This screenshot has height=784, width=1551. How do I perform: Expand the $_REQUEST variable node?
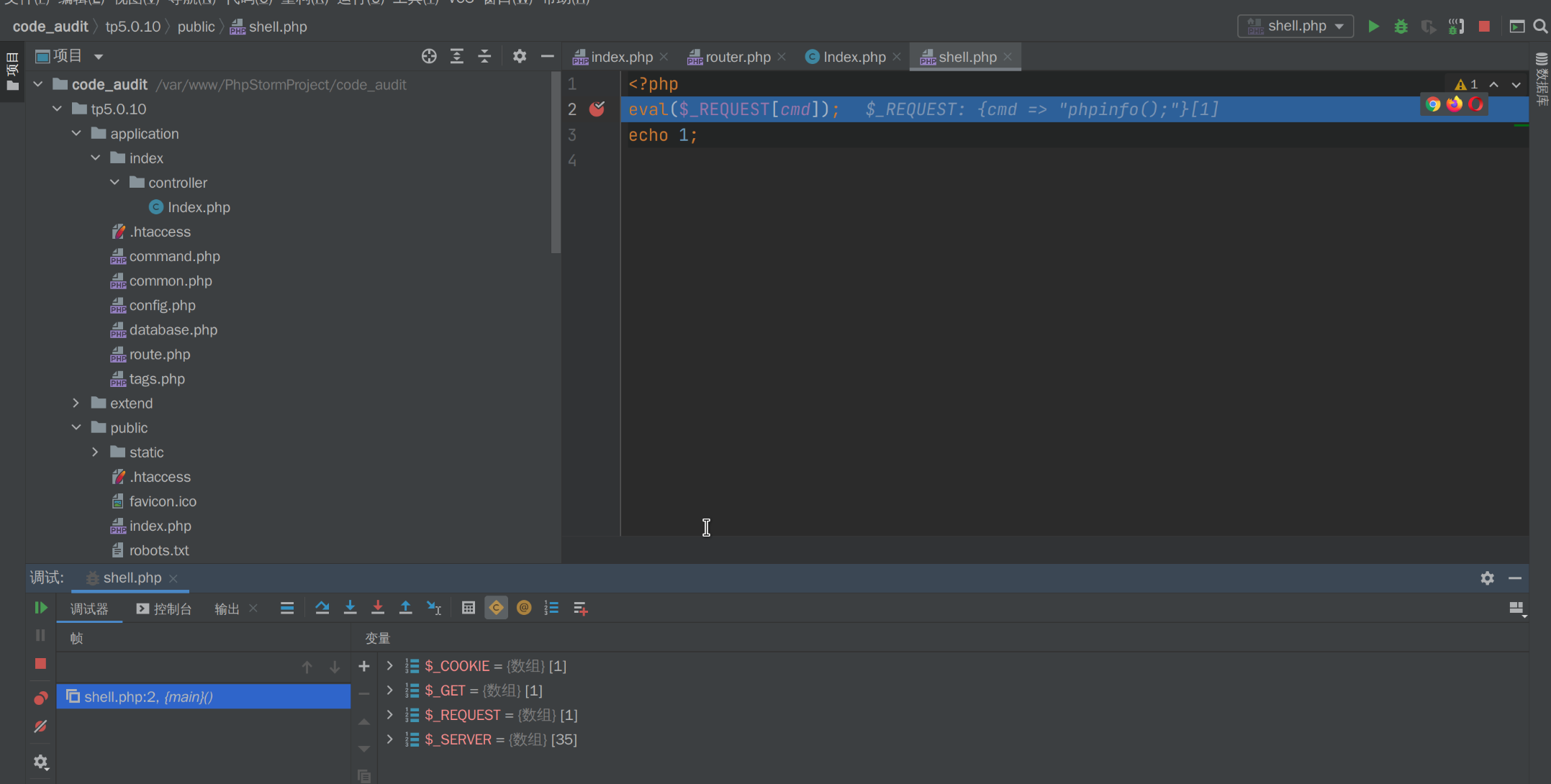(x=390, y=715)
